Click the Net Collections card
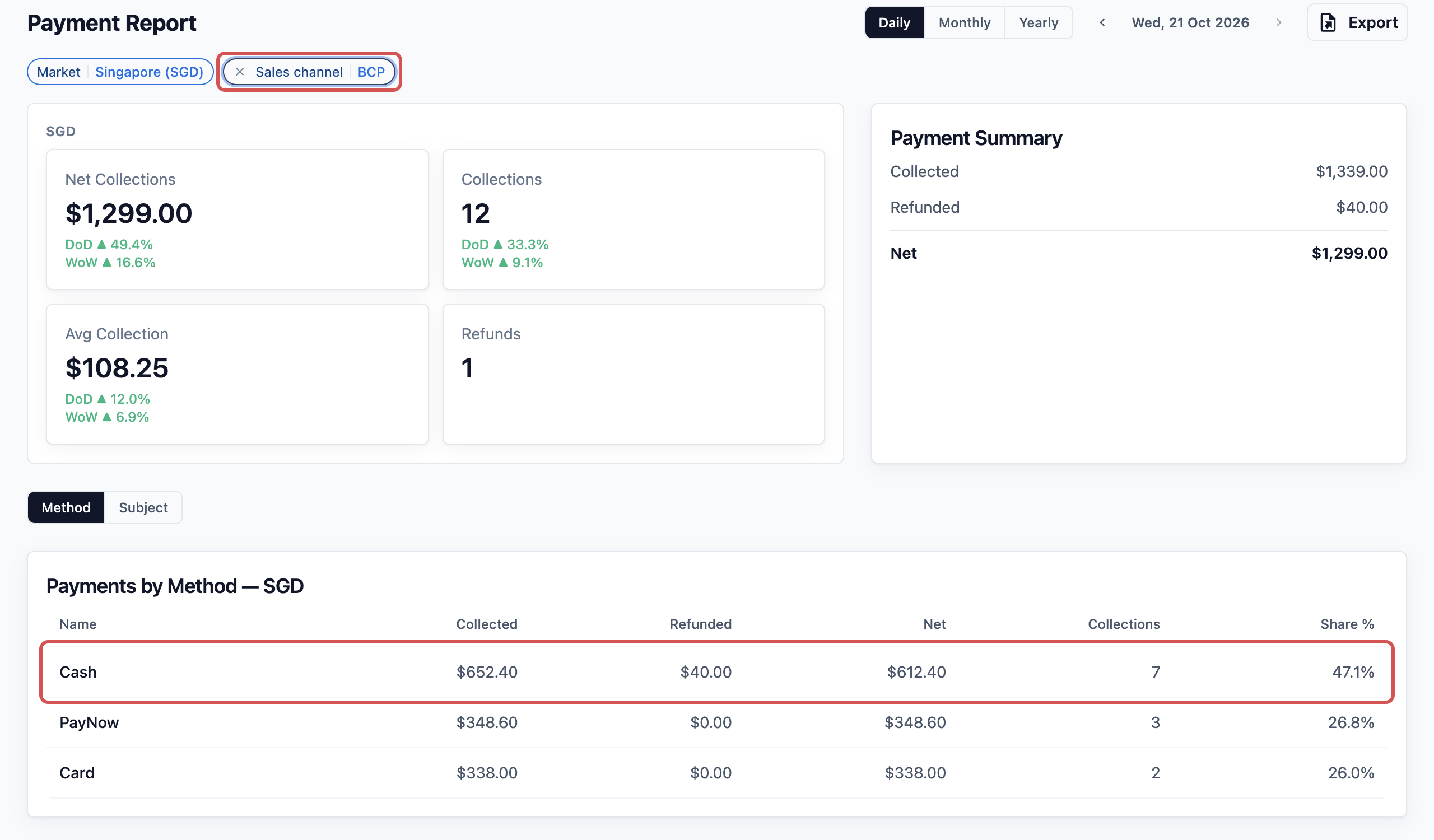Screen dimensions: 1434x840 click(x=238, y=220)
